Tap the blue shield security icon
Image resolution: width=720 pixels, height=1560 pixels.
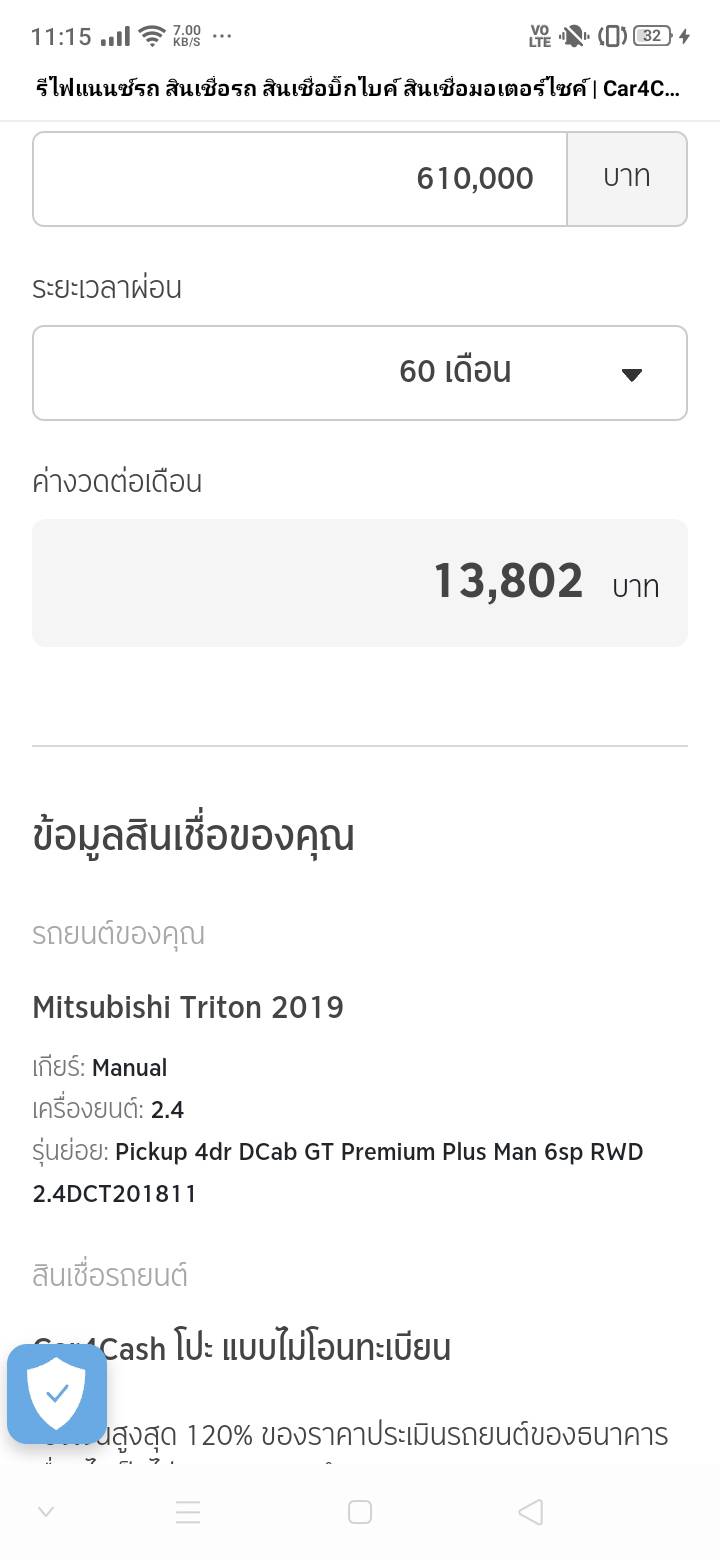coord(57,1393)
